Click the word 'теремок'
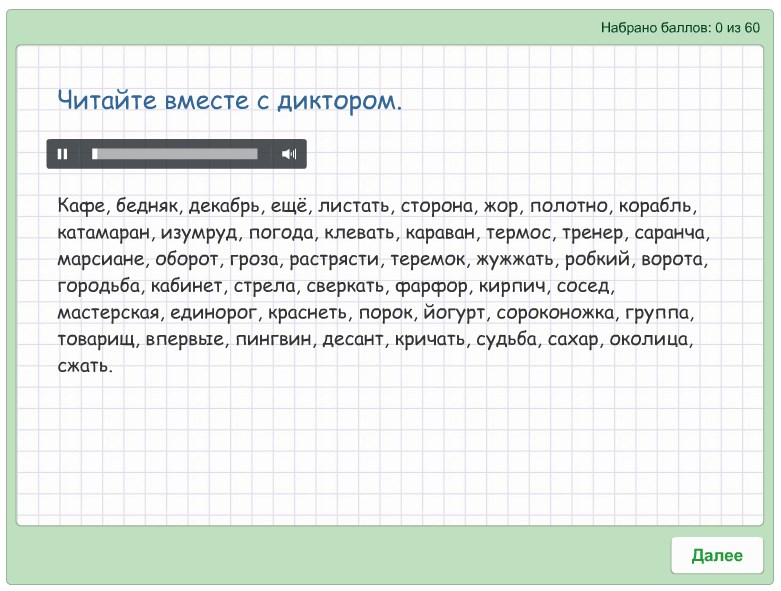Image resolution: width=781 pixels, height=591 pixels. (x=427, y=259)
